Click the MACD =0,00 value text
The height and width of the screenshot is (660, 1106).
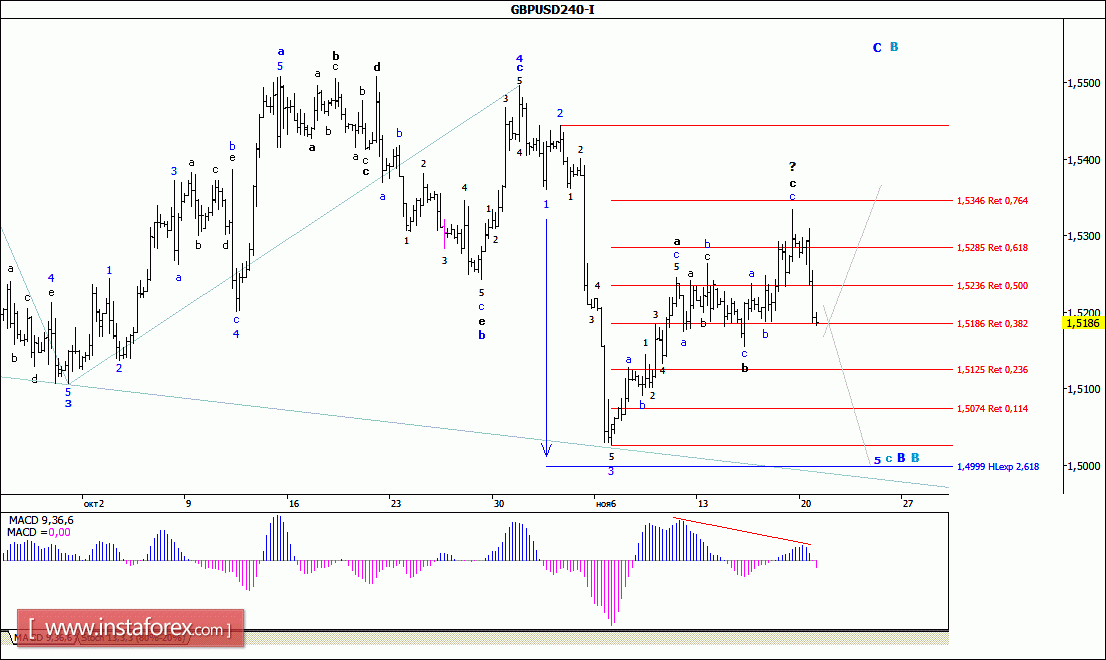coord(39,532)
